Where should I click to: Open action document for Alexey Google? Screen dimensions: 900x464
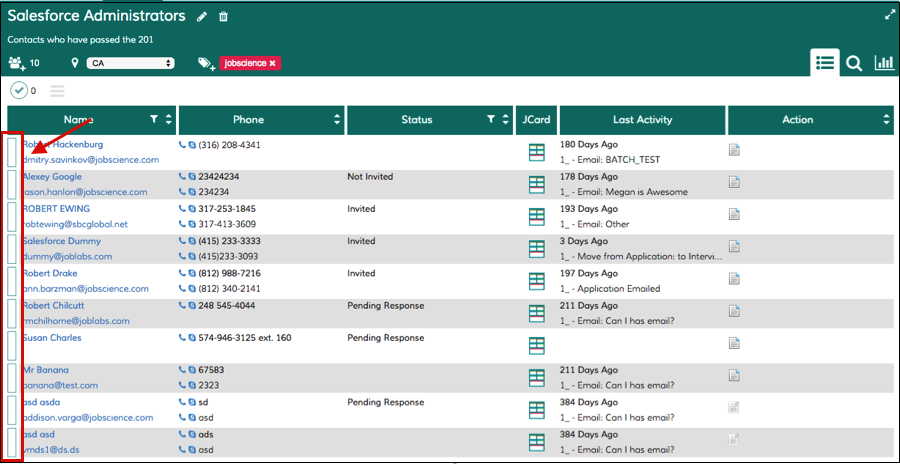[734, 182]
